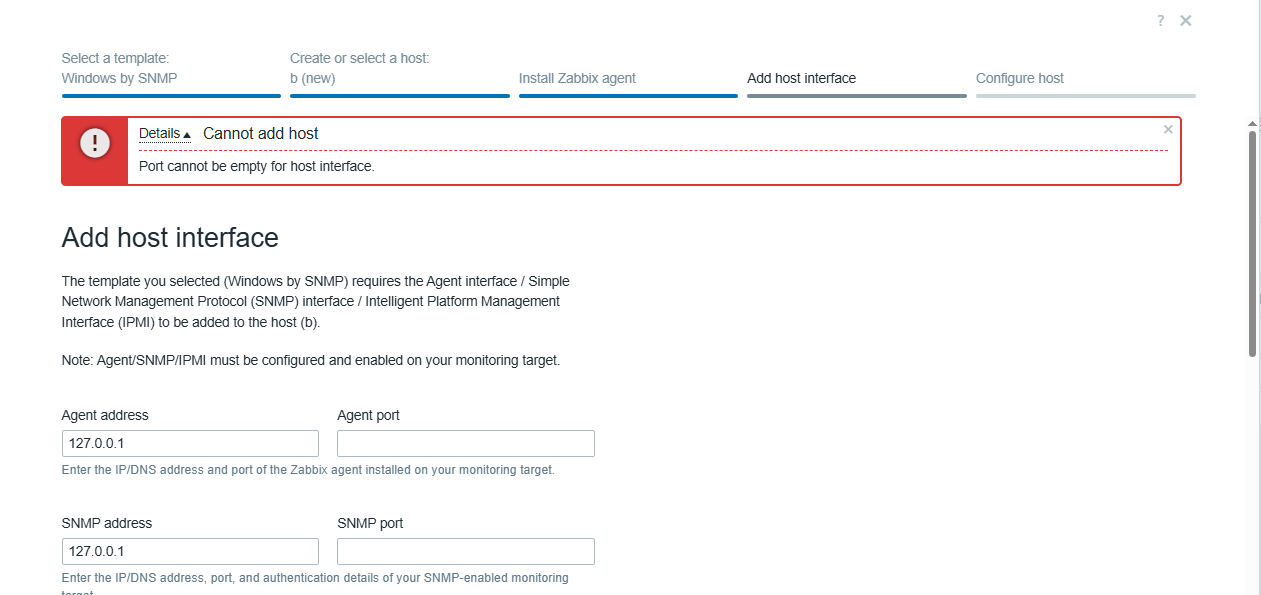
Task: Dismiss the red error message box
Action: coord(1168,129)
